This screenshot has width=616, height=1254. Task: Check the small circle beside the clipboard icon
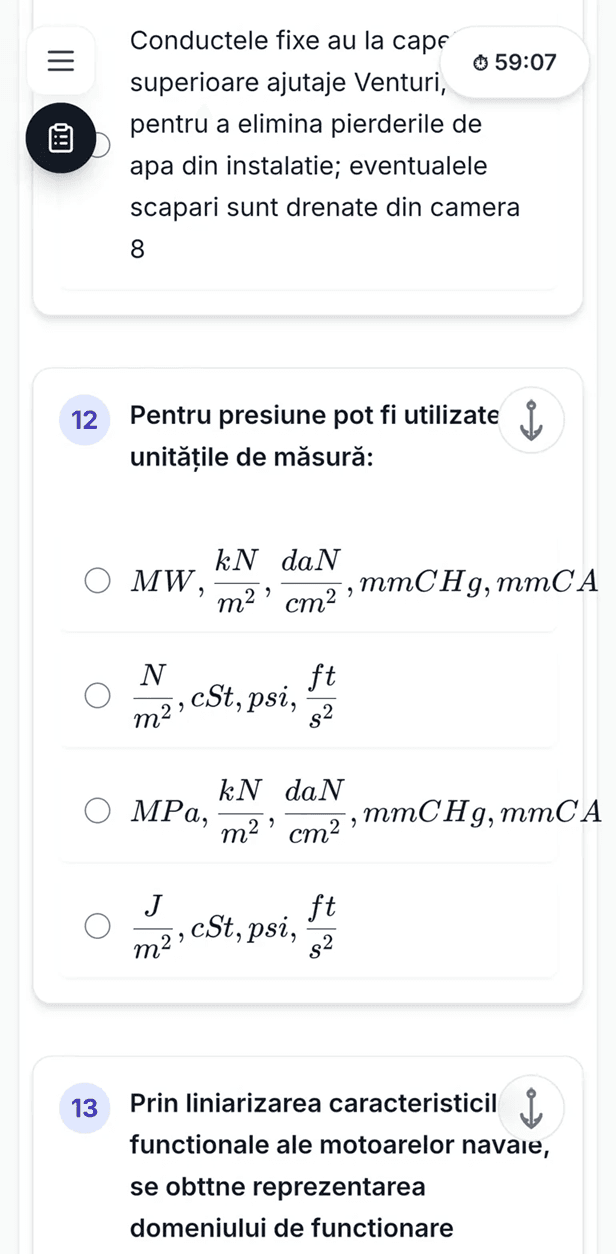click(101, 144)
